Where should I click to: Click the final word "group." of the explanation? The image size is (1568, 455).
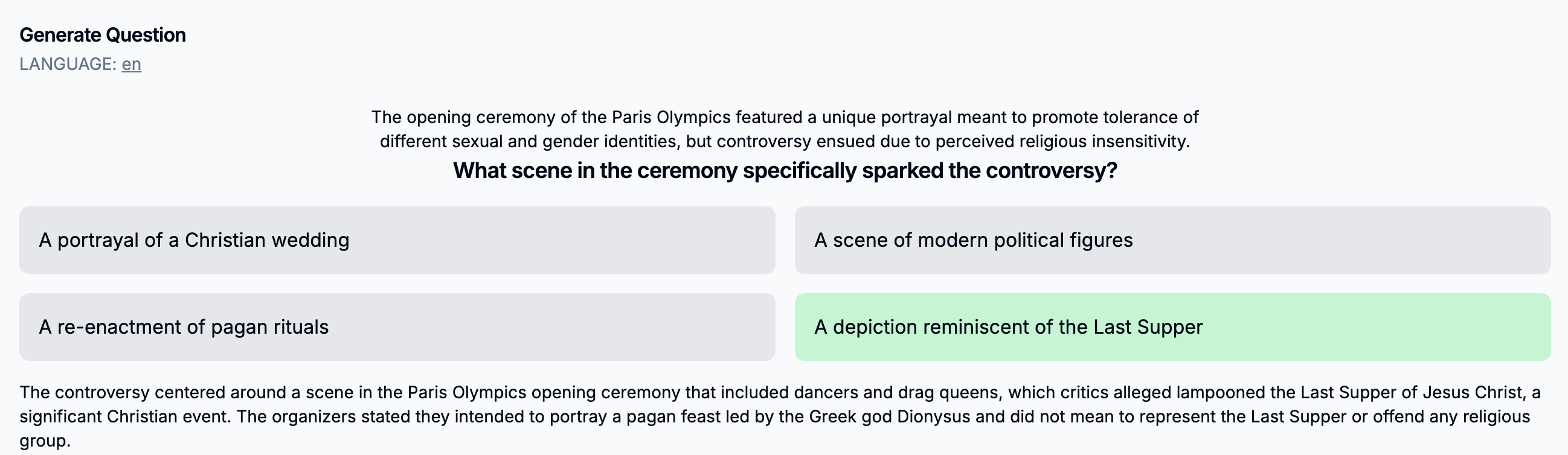[45, 441]
